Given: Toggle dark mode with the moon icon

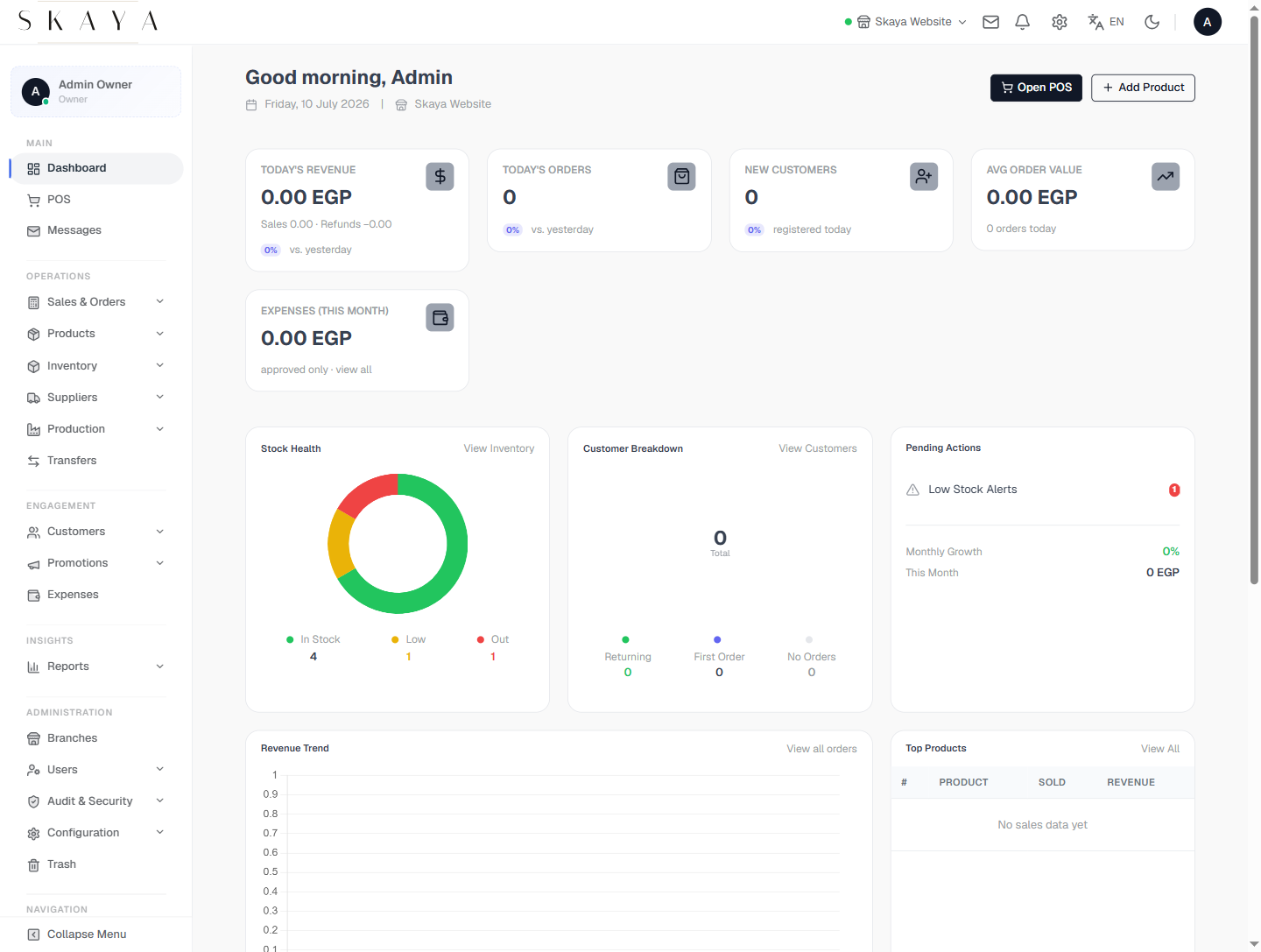Looking at the screenshot, I should click(x=1152, y=22).
